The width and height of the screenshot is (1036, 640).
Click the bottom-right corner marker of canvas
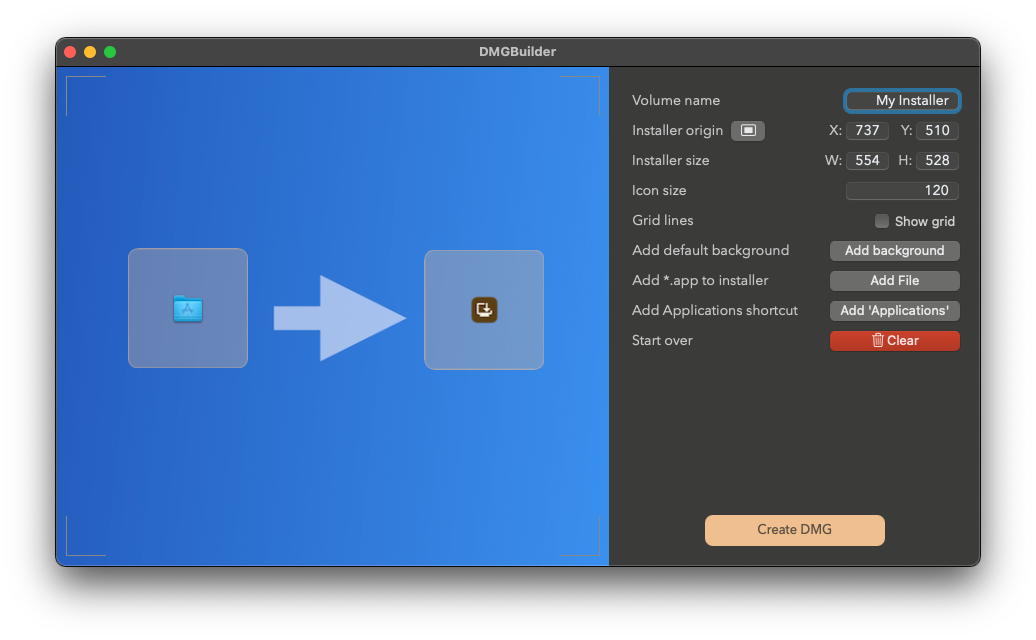[595, 551]
